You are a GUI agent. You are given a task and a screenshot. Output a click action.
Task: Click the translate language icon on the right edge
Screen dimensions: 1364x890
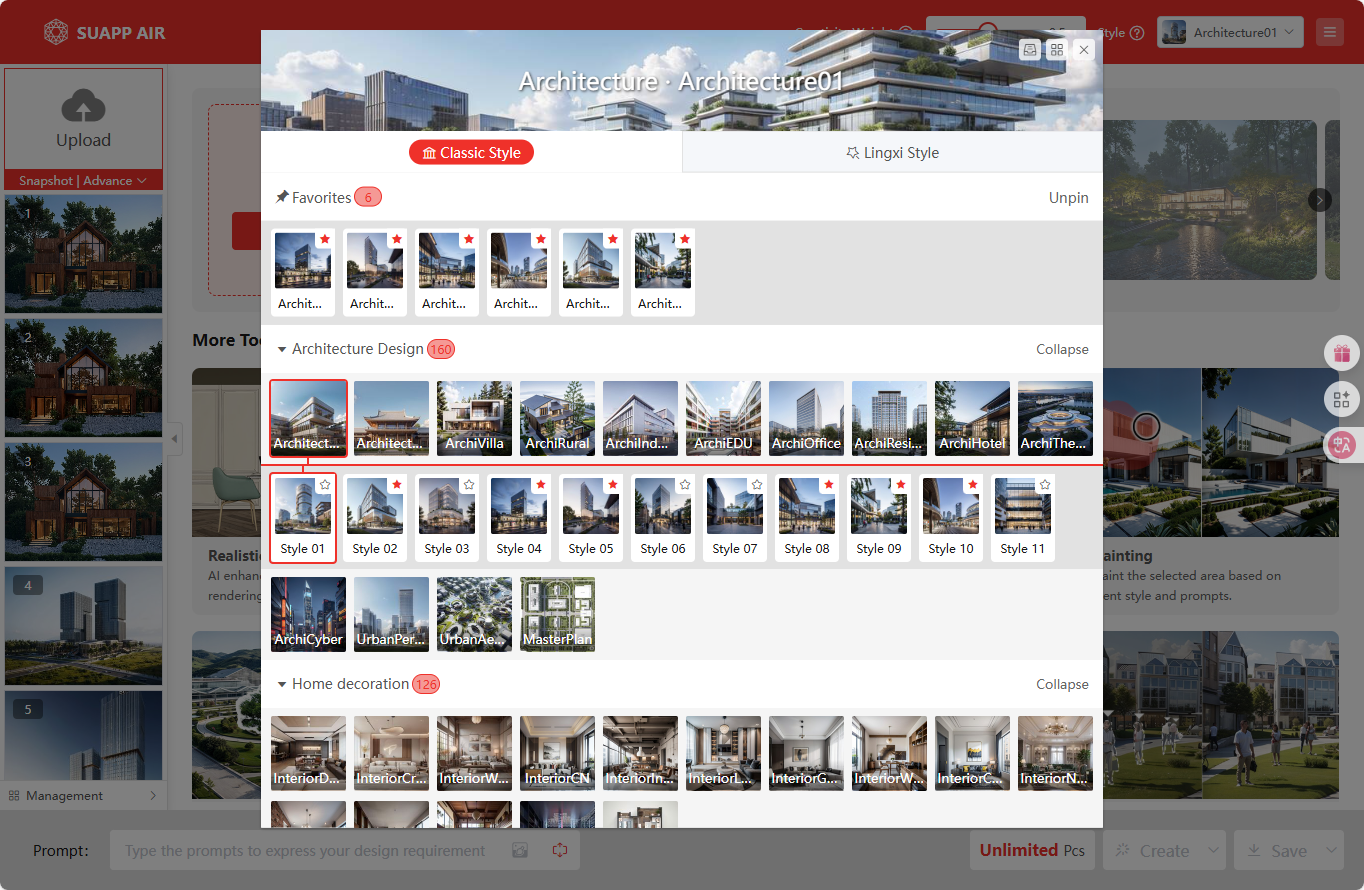[x=1341, y=445]
